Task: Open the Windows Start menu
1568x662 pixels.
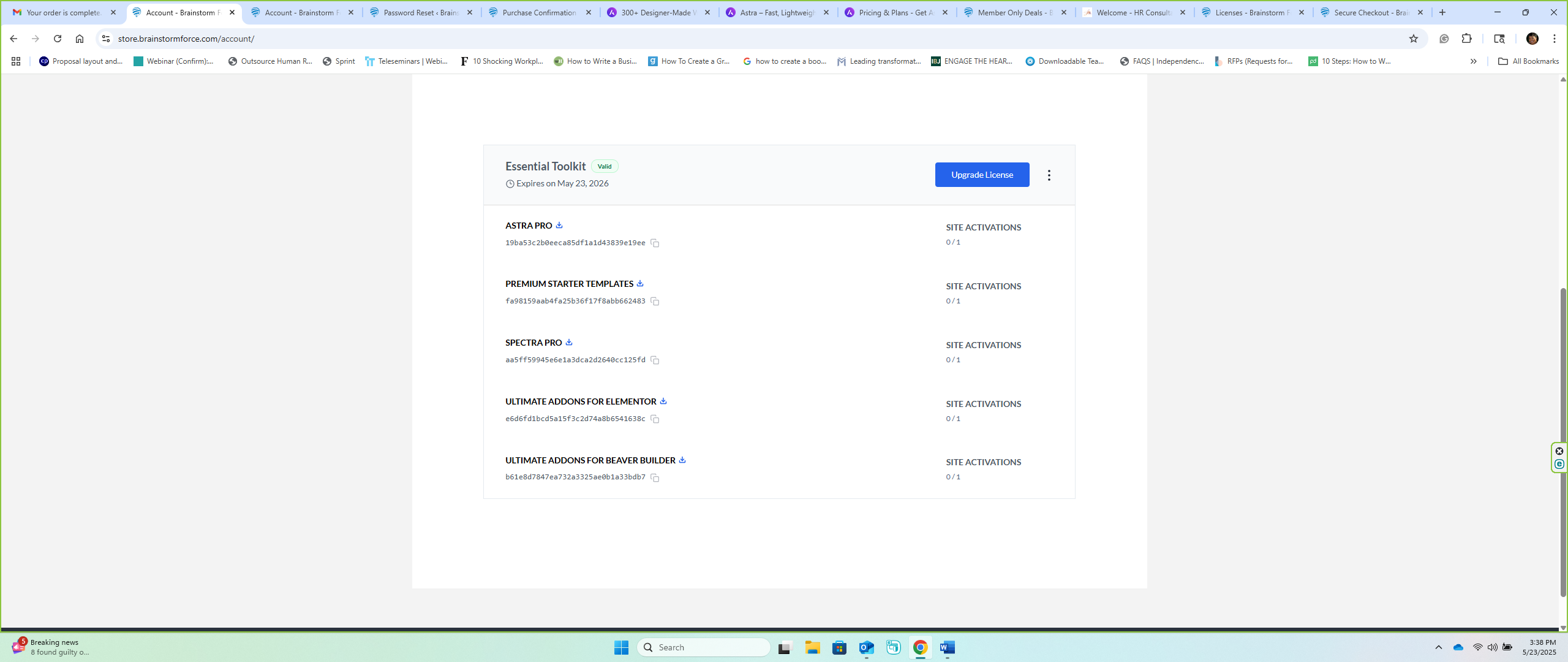Action: [x=621, y=647]
